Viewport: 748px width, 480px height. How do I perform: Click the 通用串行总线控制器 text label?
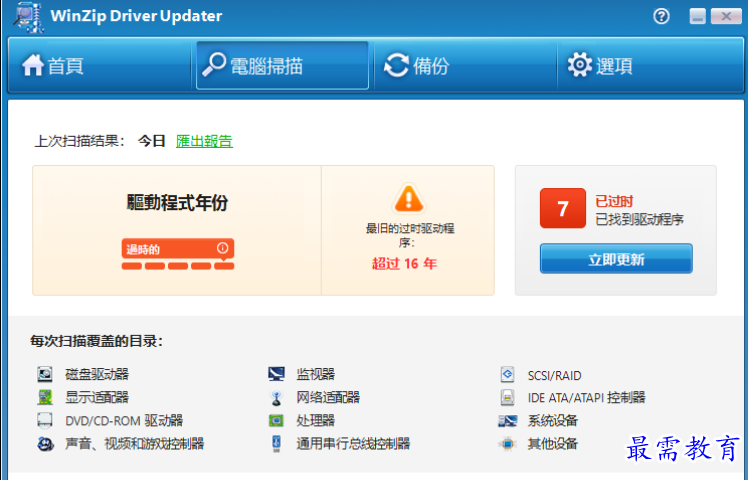click(x=353, y=444)
